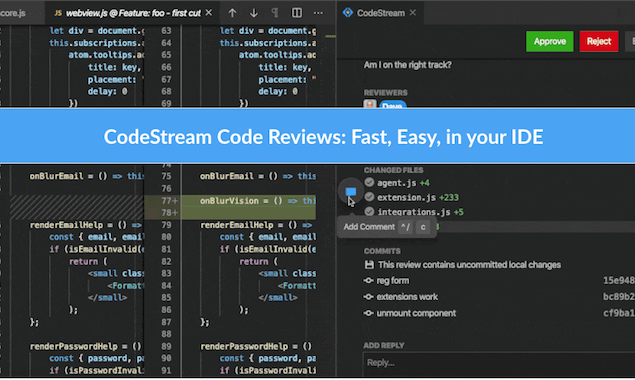Select the reg form commit
Screen dimensions: 635x380
393,280
